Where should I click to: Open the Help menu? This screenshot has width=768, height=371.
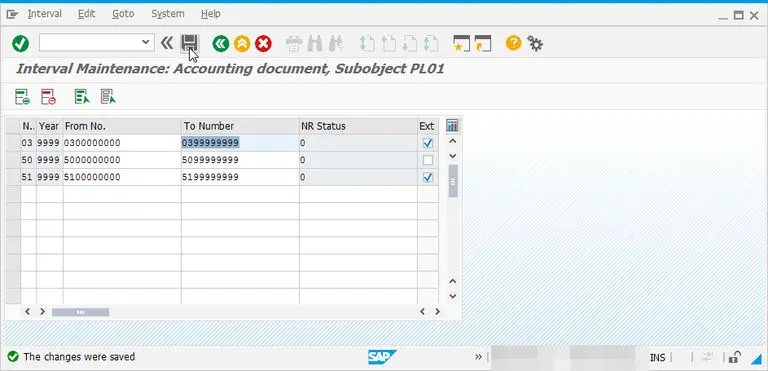point(211,14)
